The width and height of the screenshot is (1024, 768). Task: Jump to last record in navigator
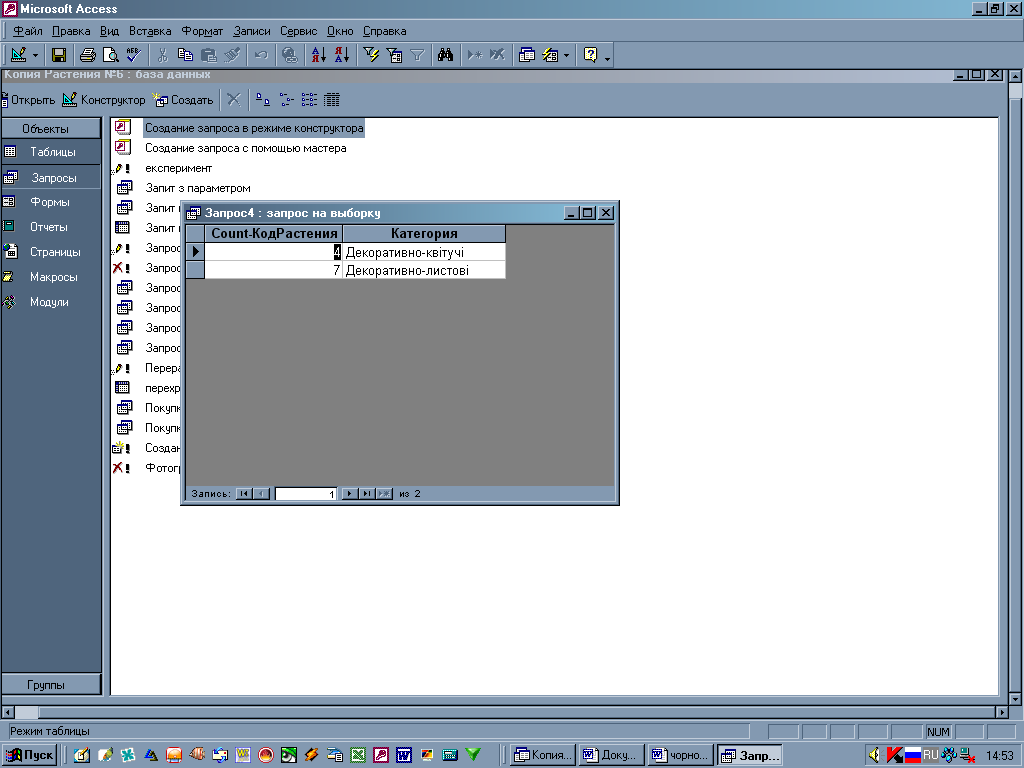[x=367, y=494]
